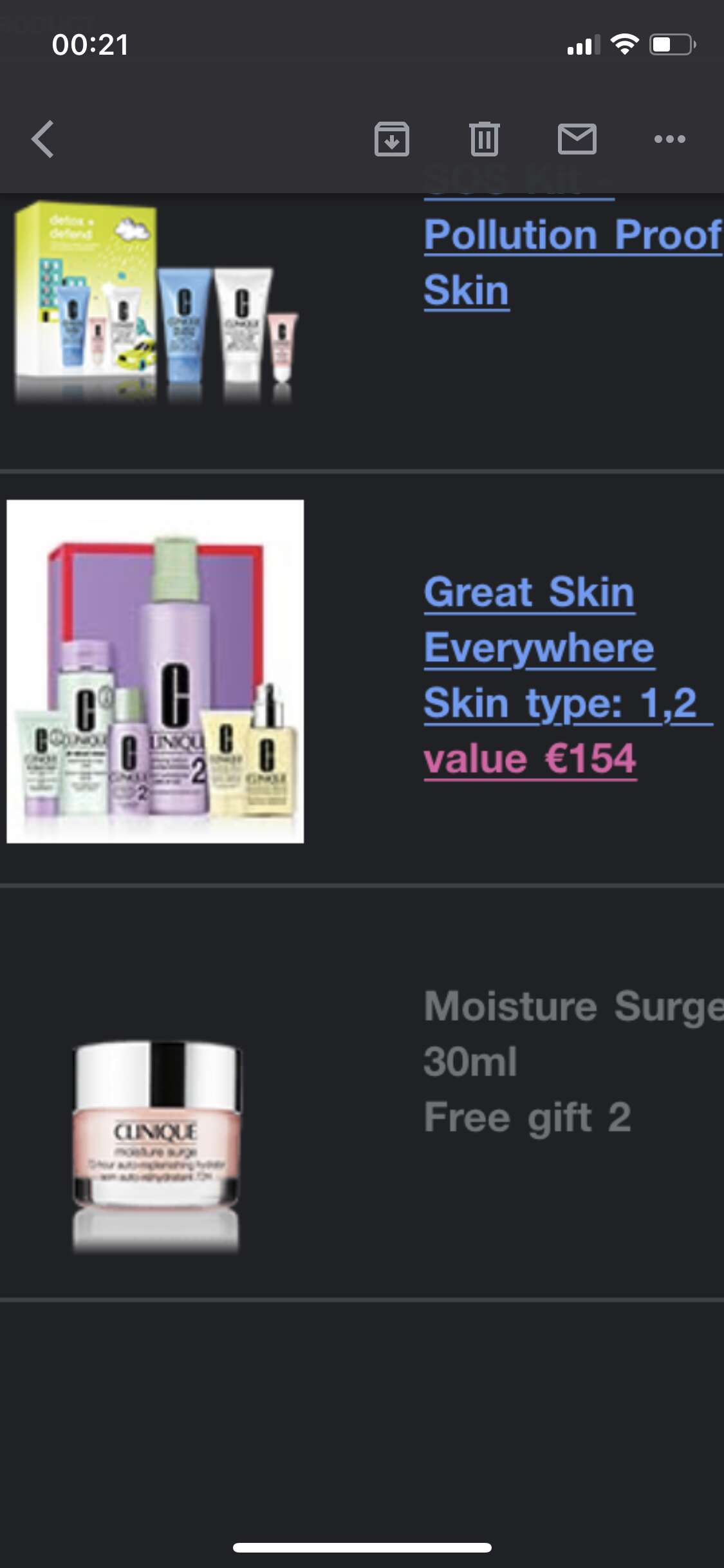Tap the Wi-Fi status icon
Screen dimensions: 724x1568
click(624, 44)
